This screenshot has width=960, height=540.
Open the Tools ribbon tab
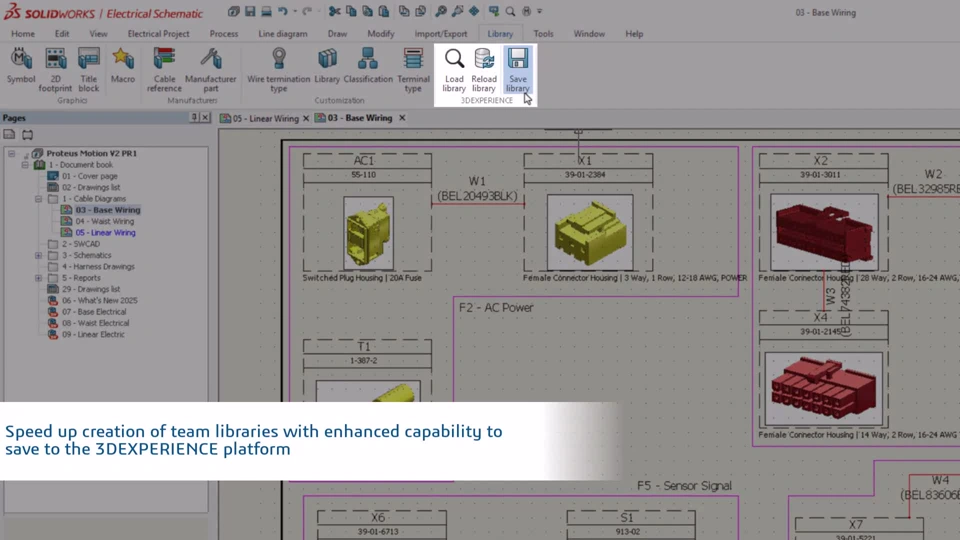tap(543, 34)
